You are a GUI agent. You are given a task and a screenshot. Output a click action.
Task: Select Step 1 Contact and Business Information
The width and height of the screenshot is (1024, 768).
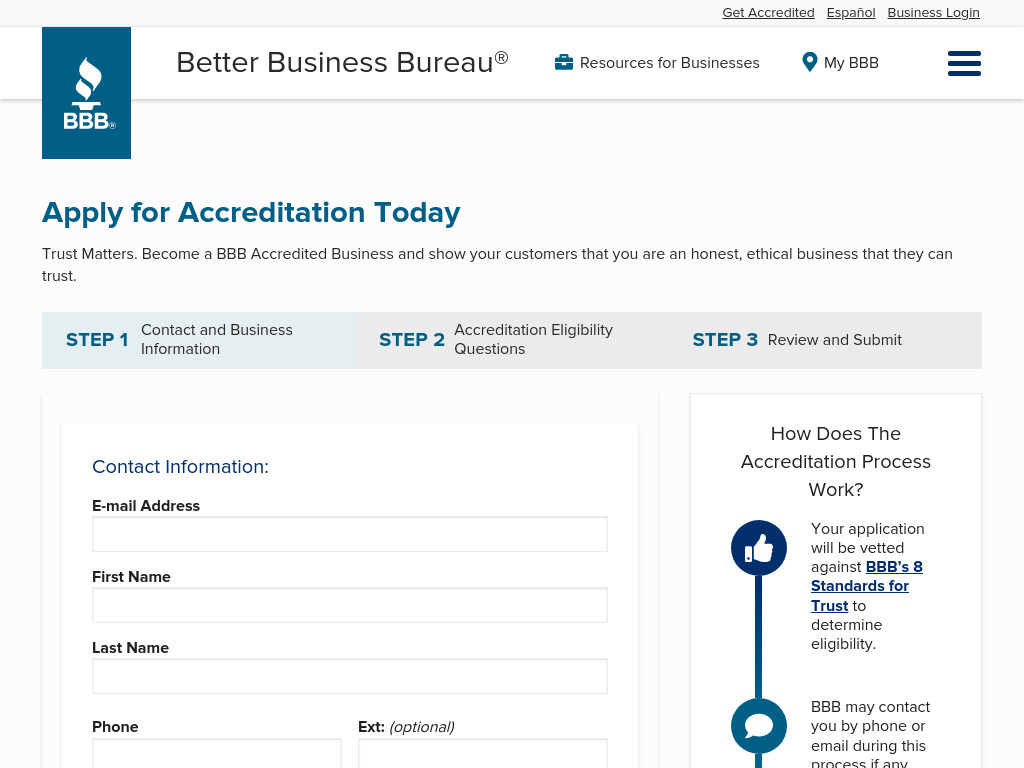point(199,340)
